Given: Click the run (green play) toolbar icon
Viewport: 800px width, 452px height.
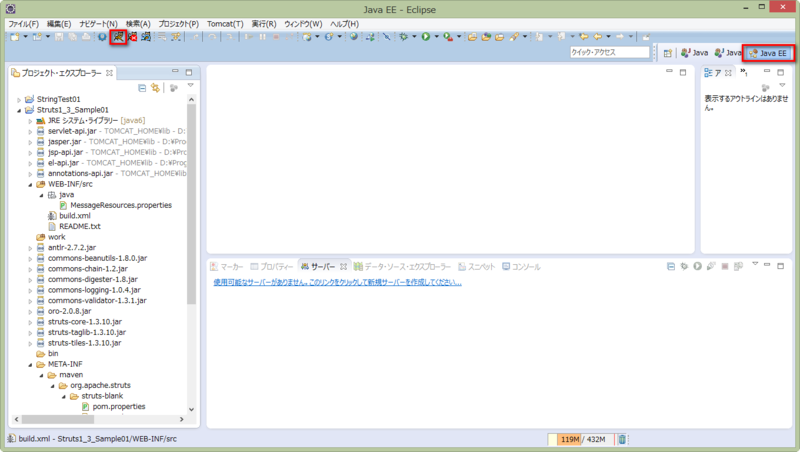Looking at the screenshot, I should pos(426,37).
